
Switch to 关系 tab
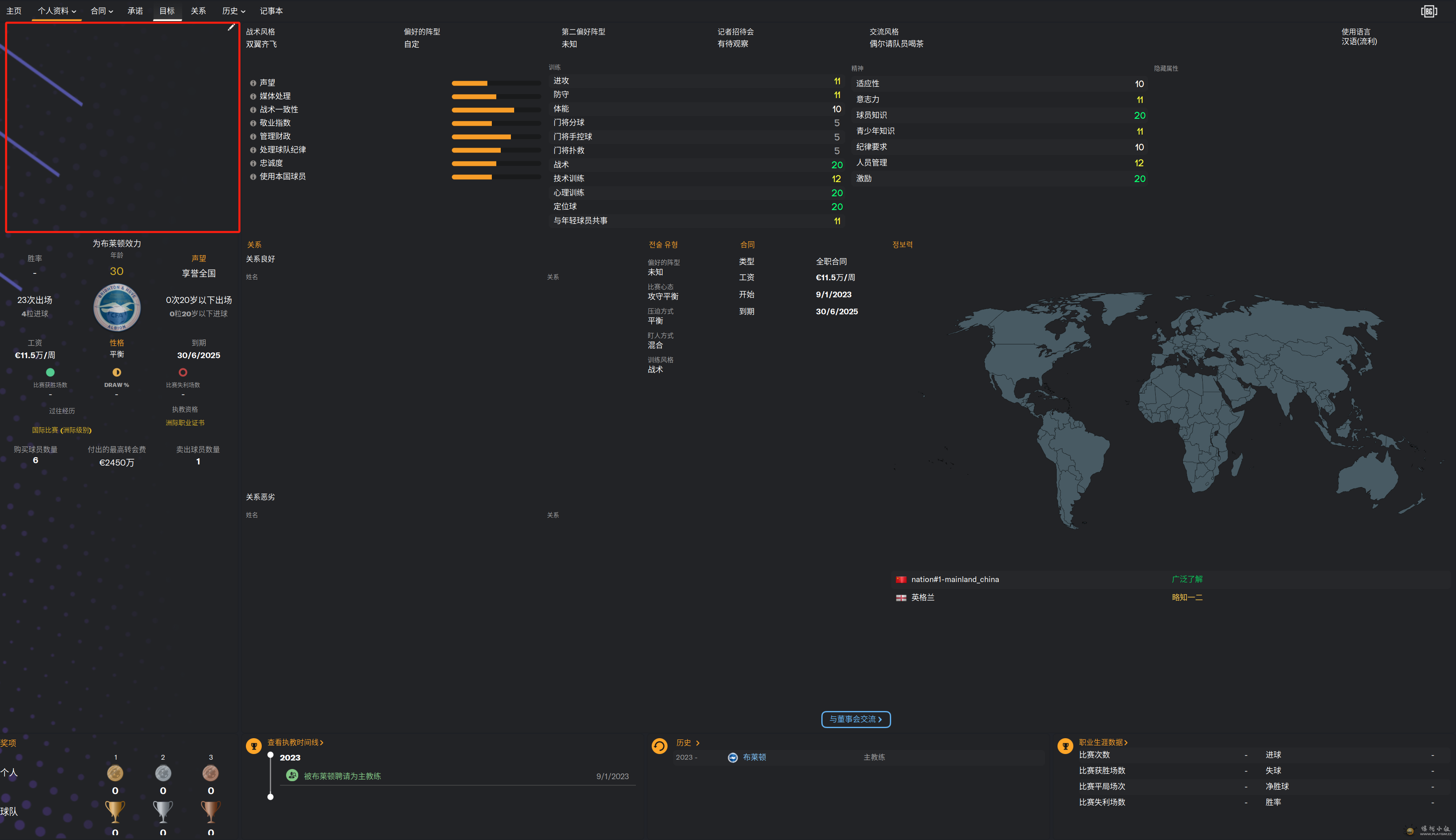coord(198,11)
